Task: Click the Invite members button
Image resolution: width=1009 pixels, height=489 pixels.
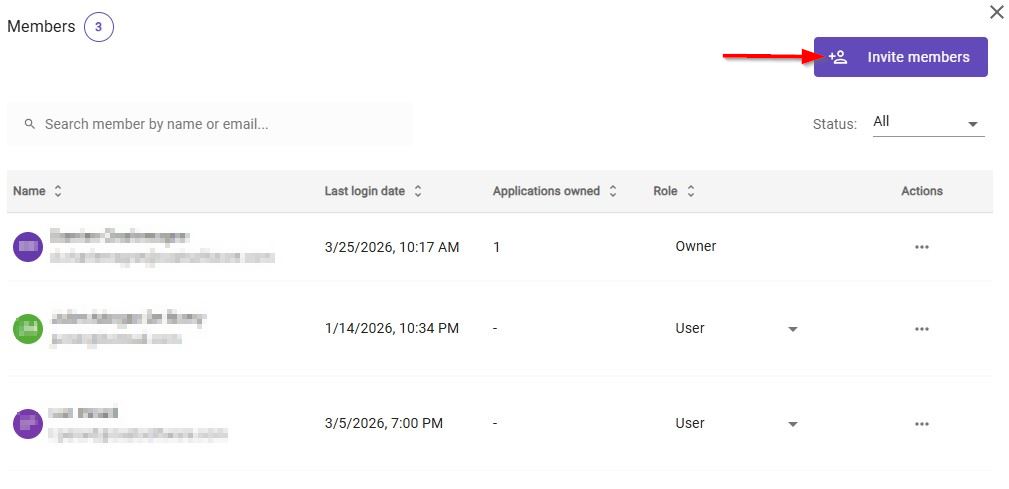Action: click(900, 57)
